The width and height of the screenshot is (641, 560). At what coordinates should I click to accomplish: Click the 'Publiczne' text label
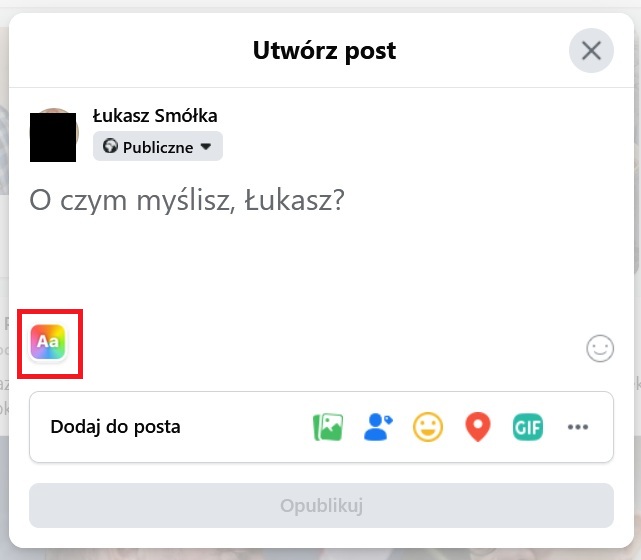158,147
